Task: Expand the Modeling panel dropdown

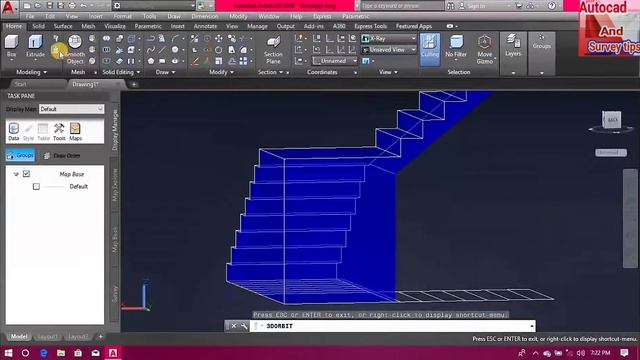Action: point(31,72)
